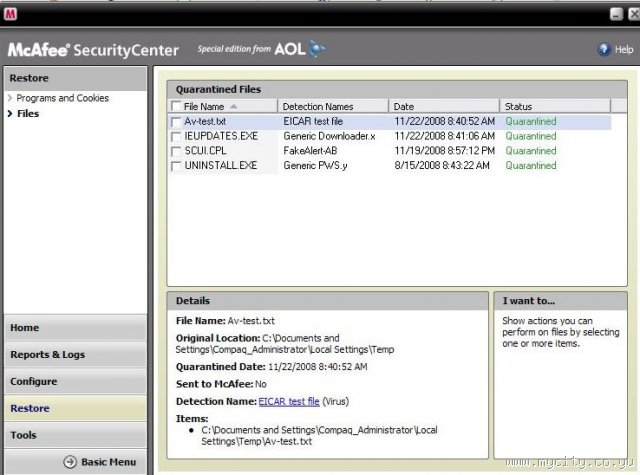
Task: Click the McAfee M logo in title bar
Action: click(x=10, y=14)
